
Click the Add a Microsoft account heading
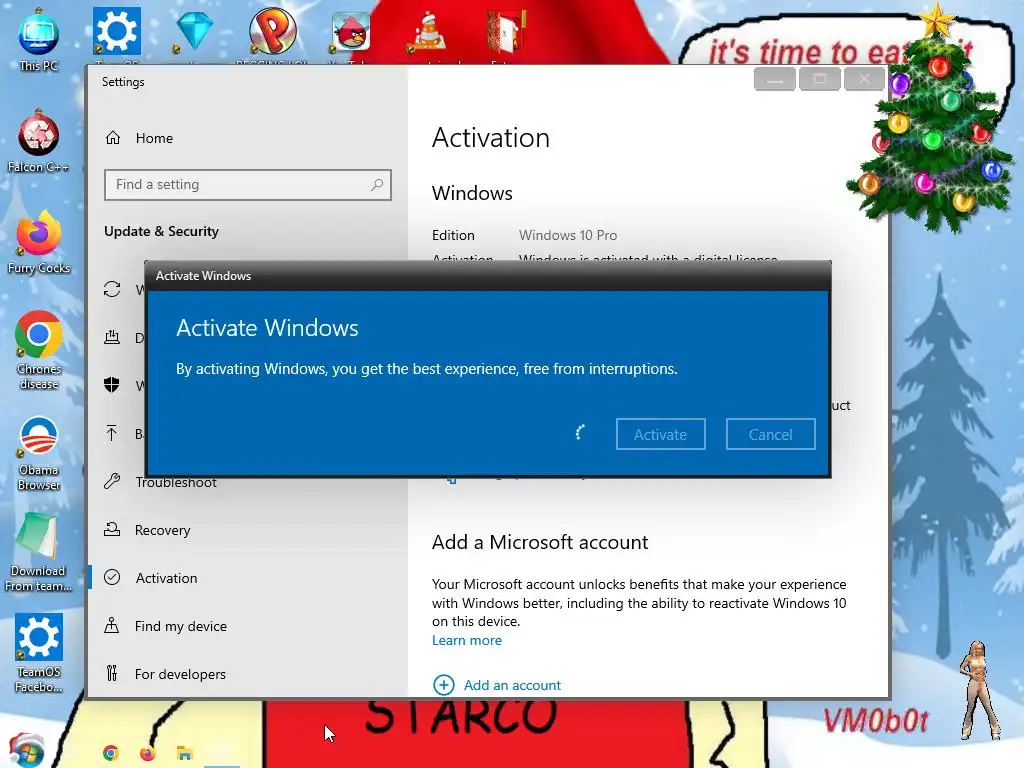pyautogui.click(x=539, y=542)
